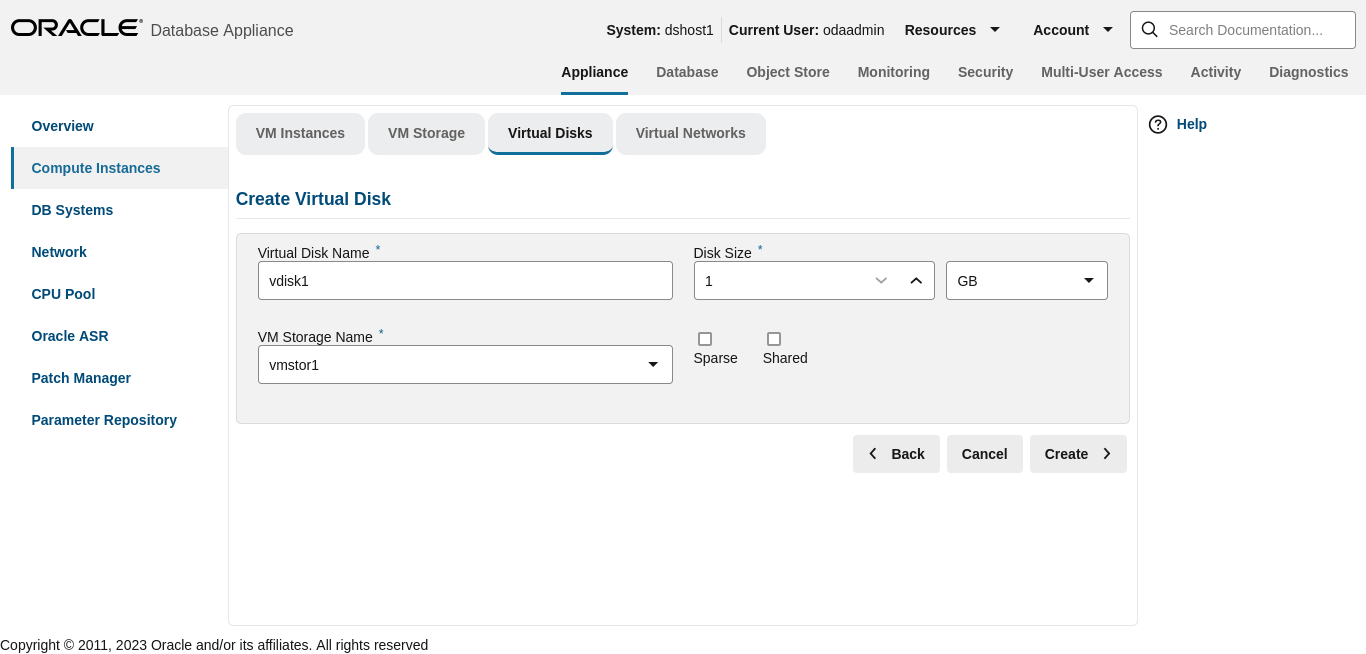Click the back chevron on the Back button
1366x654 pixels.
pos(873,453)
